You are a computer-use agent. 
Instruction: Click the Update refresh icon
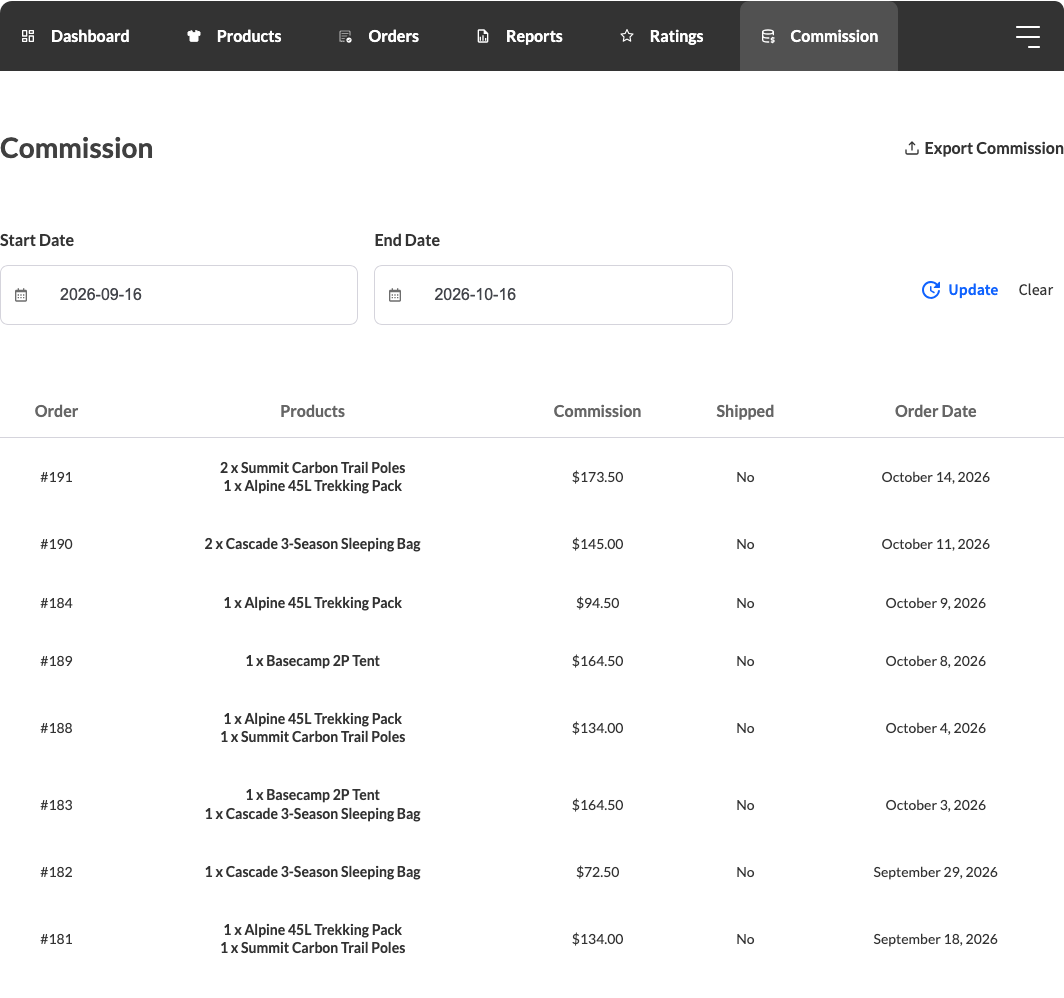[x=931, y=290]
